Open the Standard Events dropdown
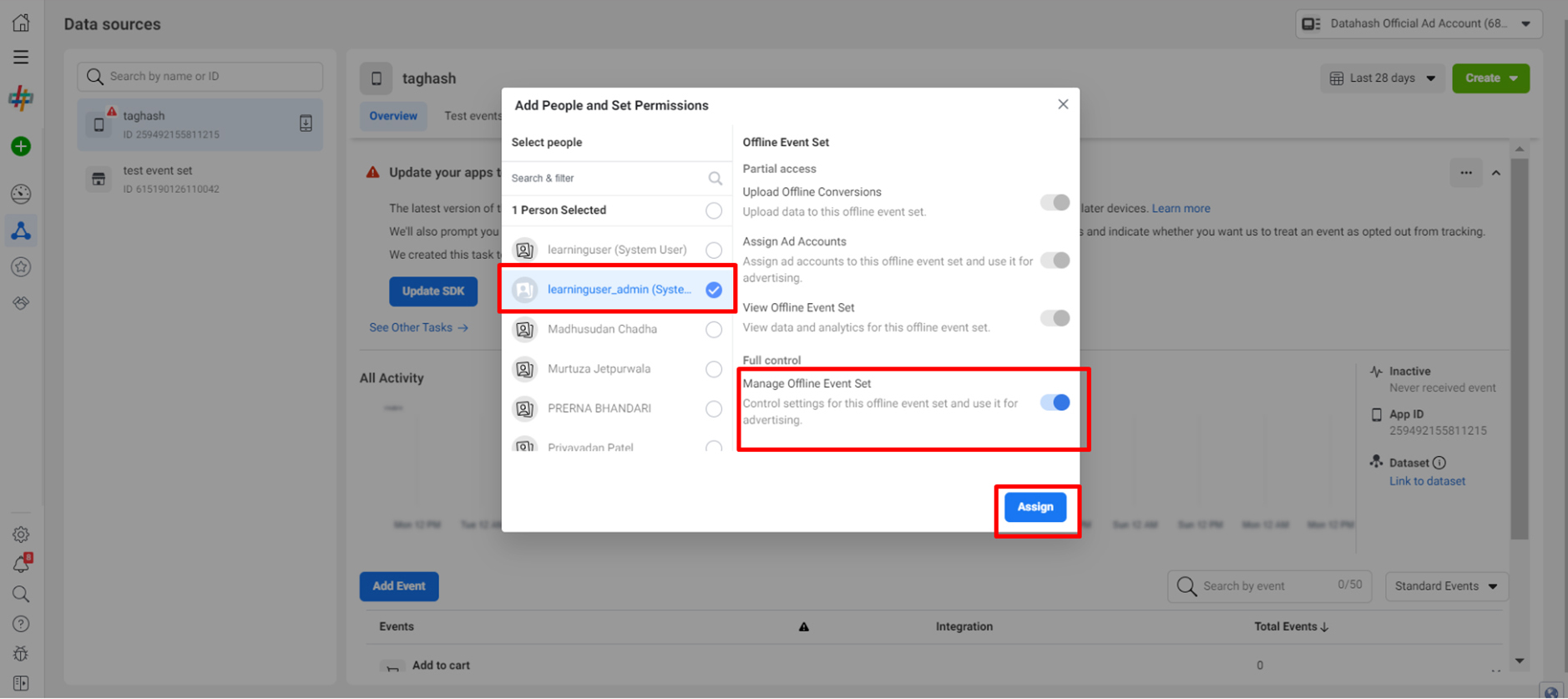The width and height of the screenshot is (1568, 699). [1447, 586]
